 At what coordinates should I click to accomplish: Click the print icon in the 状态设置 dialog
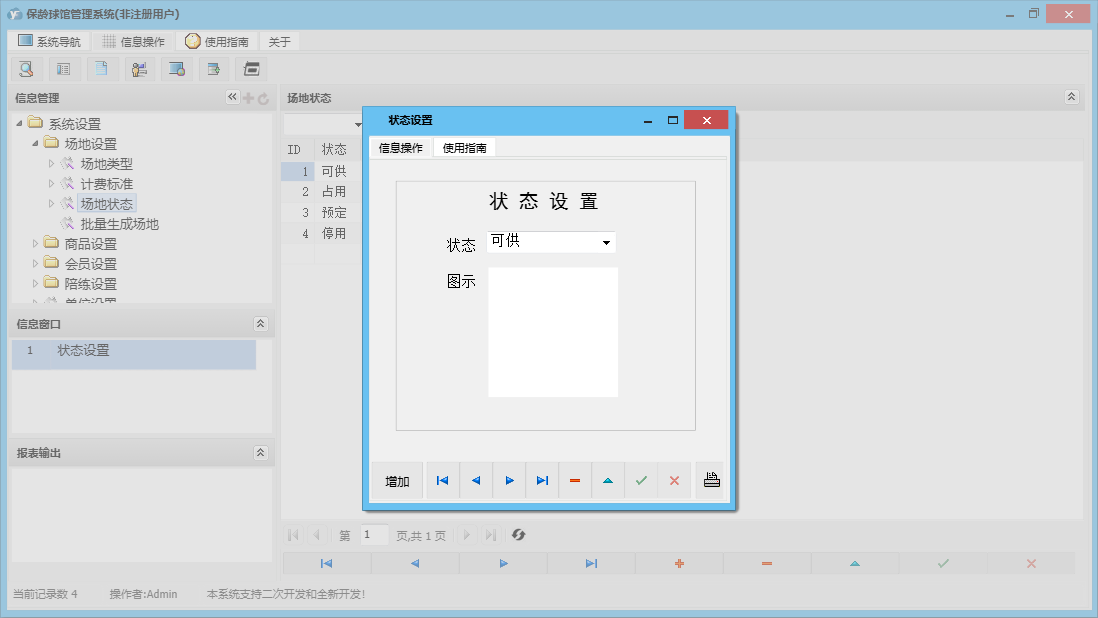(711, 480)
